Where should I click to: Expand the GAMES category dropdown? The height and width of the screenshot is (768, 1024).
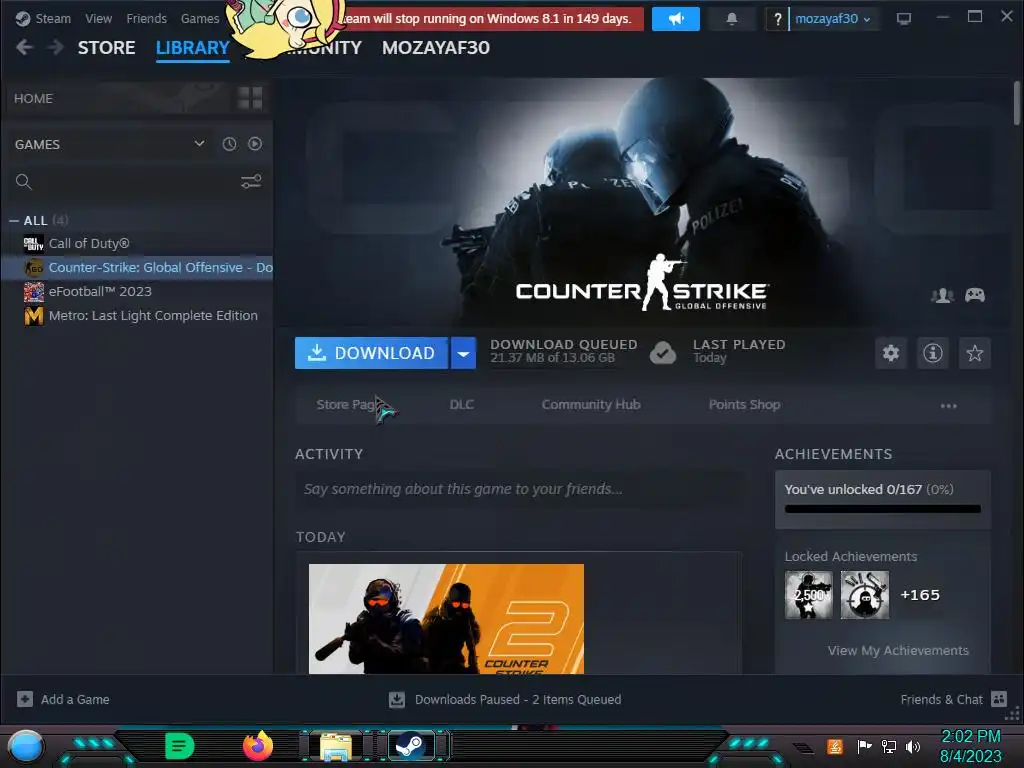point(199,144)
